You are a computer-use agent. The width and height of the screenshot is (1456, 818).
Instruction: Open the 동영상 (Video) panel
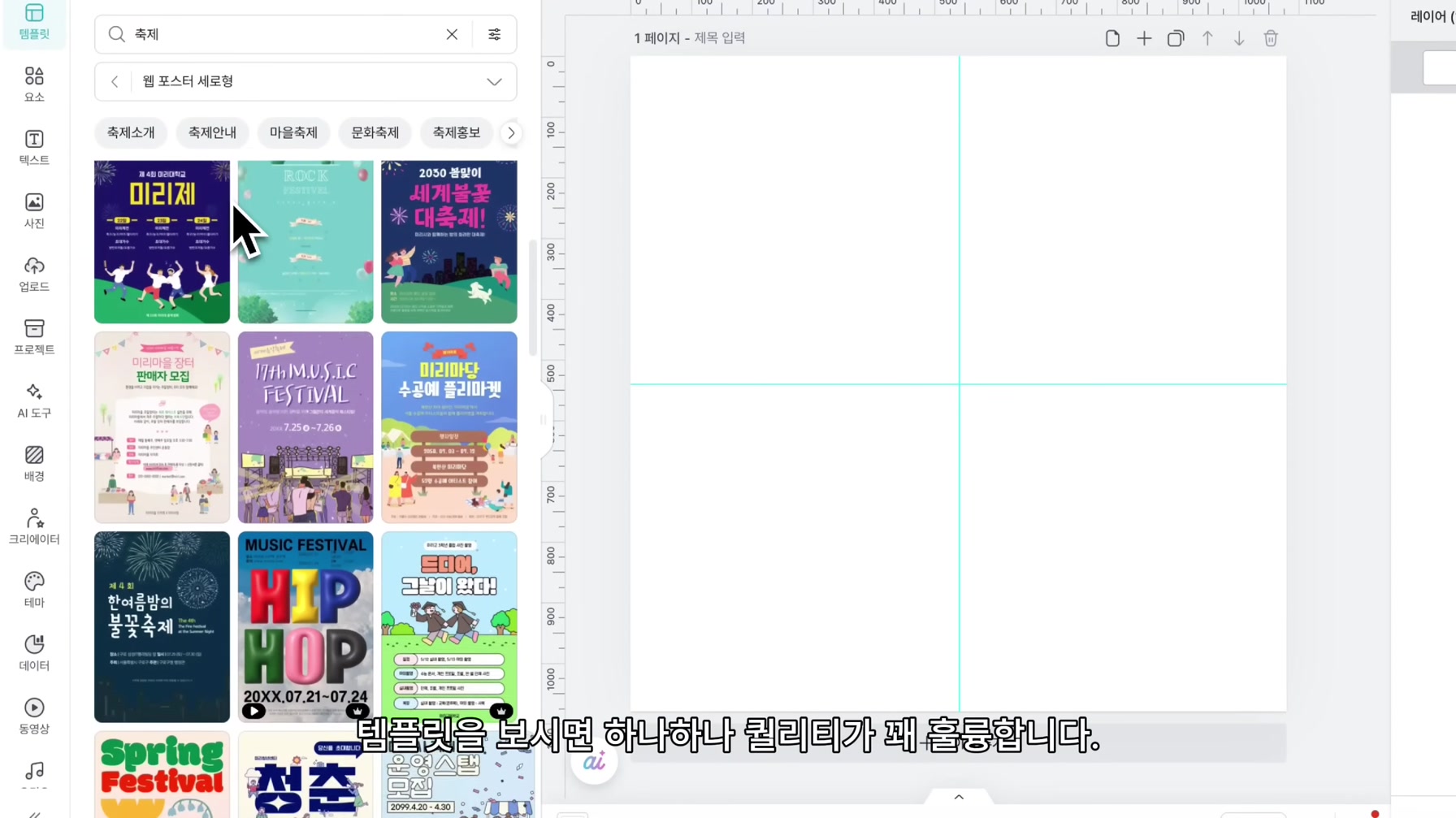34,716
